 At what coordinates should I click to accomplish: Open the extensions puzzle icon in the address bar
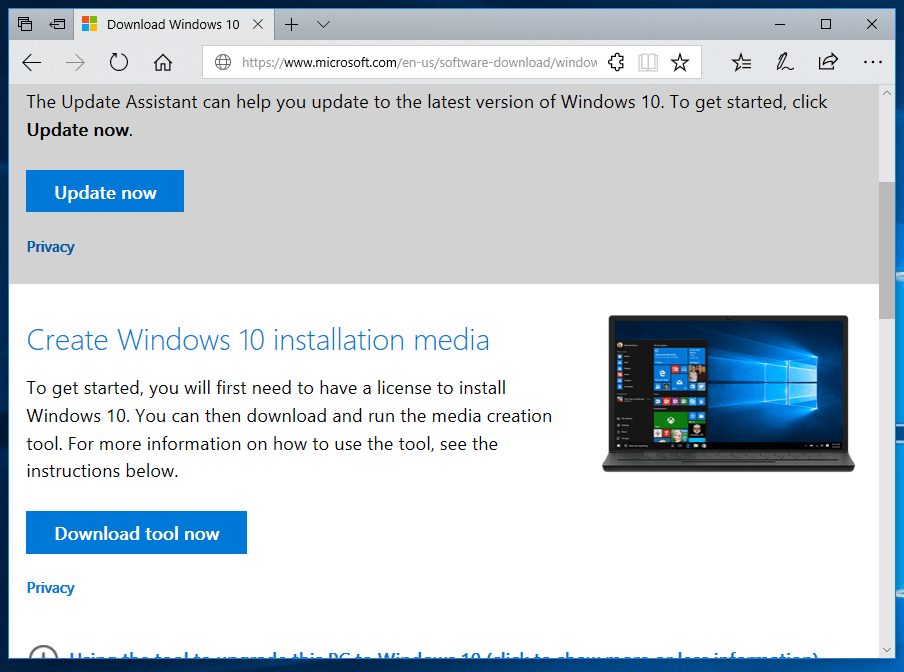pos(616,62)
